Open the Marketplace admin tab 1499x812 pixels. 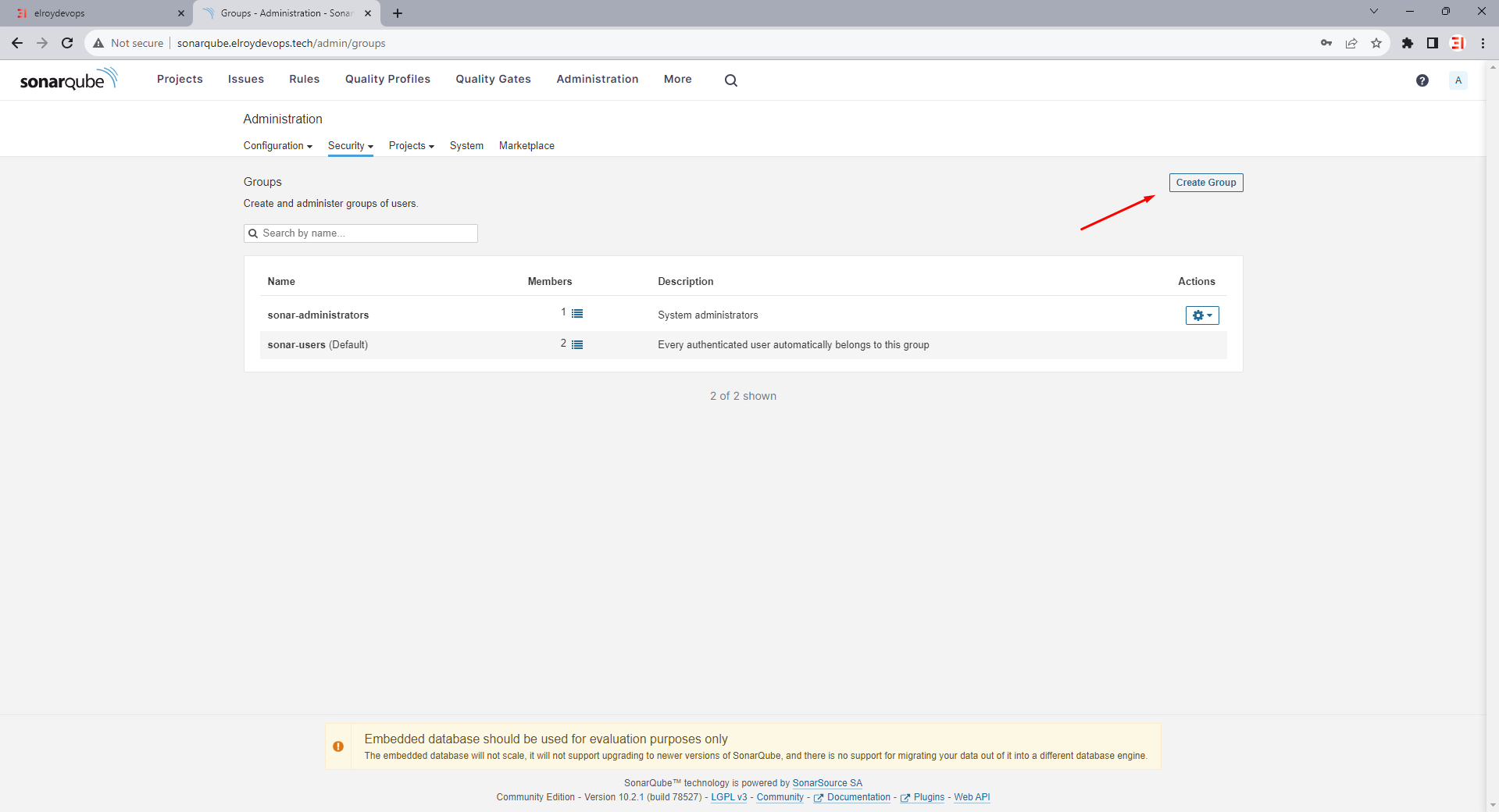tap(526, 146)
